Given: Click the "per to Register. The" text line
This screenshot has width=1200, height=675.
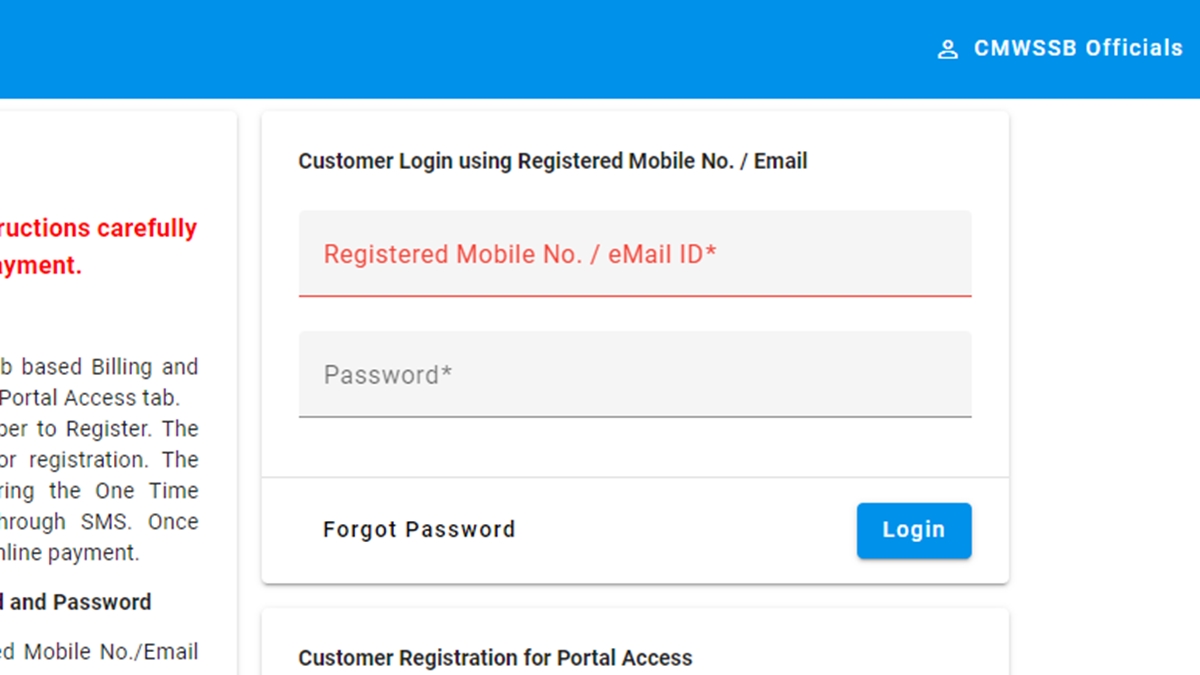Looking at the screenshot, I should [x=99, y=428].
